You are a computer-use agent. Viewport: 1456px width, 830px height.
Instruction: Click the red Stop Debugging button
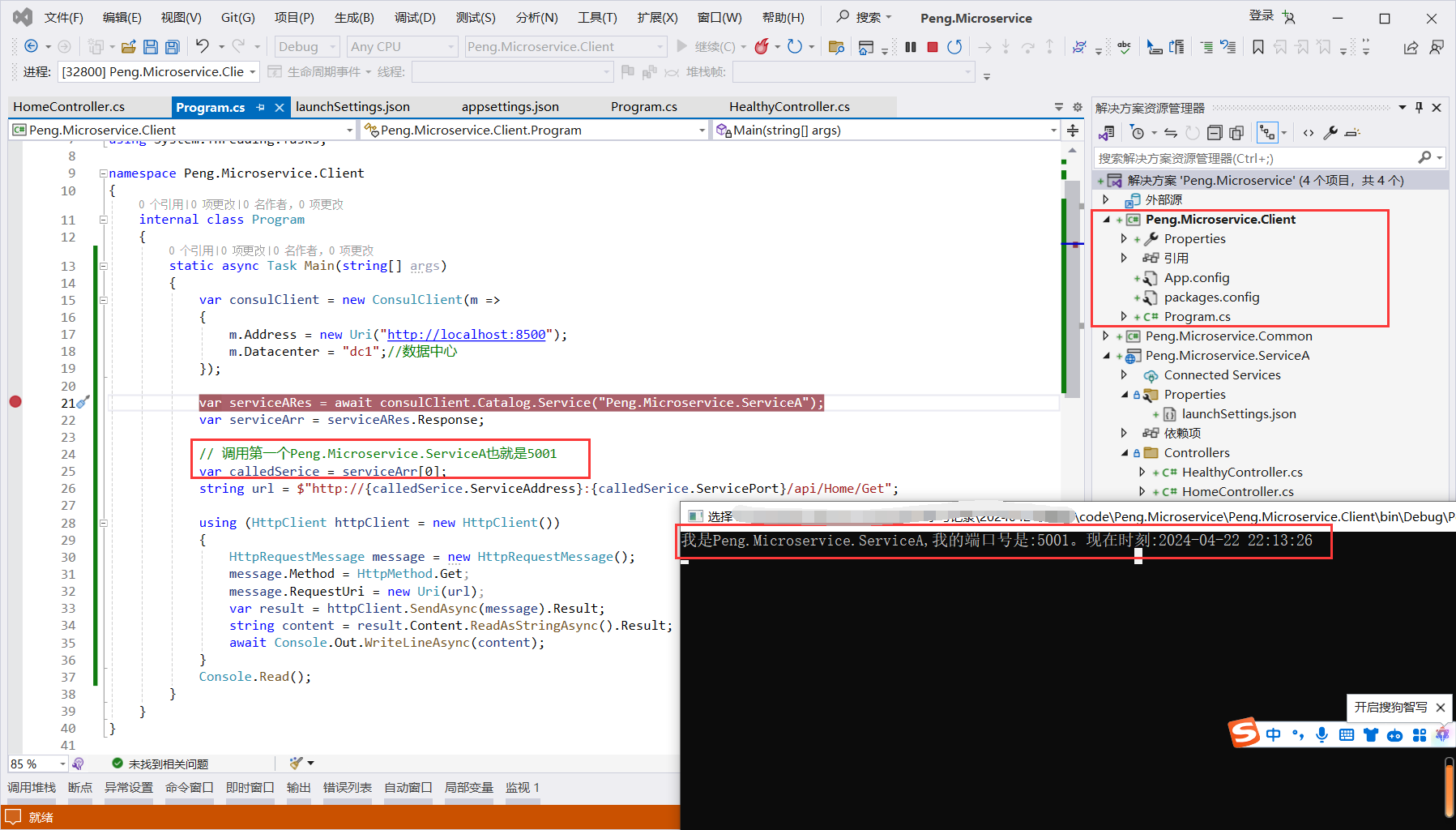[x=933, y=47]
